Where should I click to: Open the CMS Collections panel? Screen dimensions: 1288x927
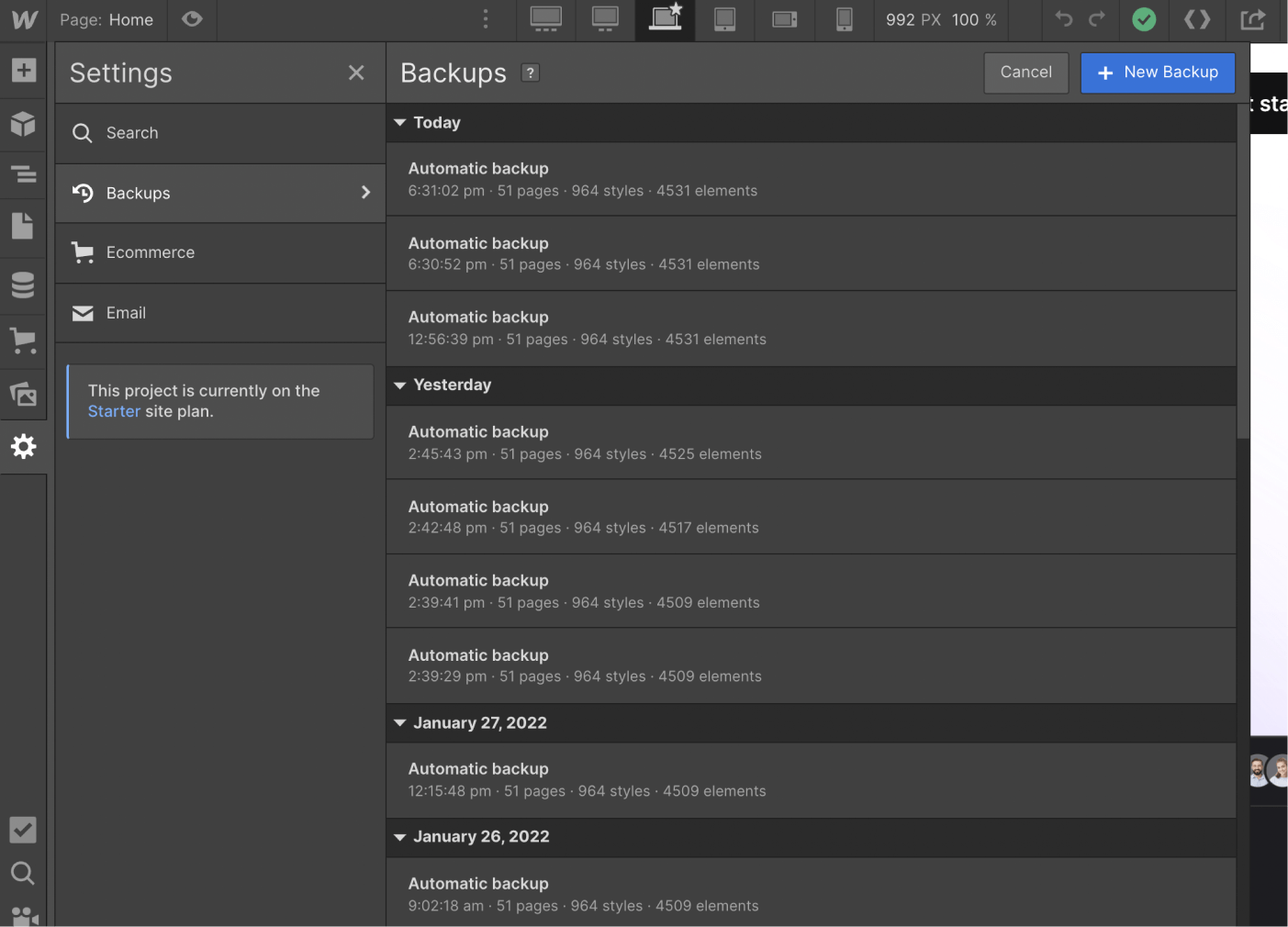23,285
